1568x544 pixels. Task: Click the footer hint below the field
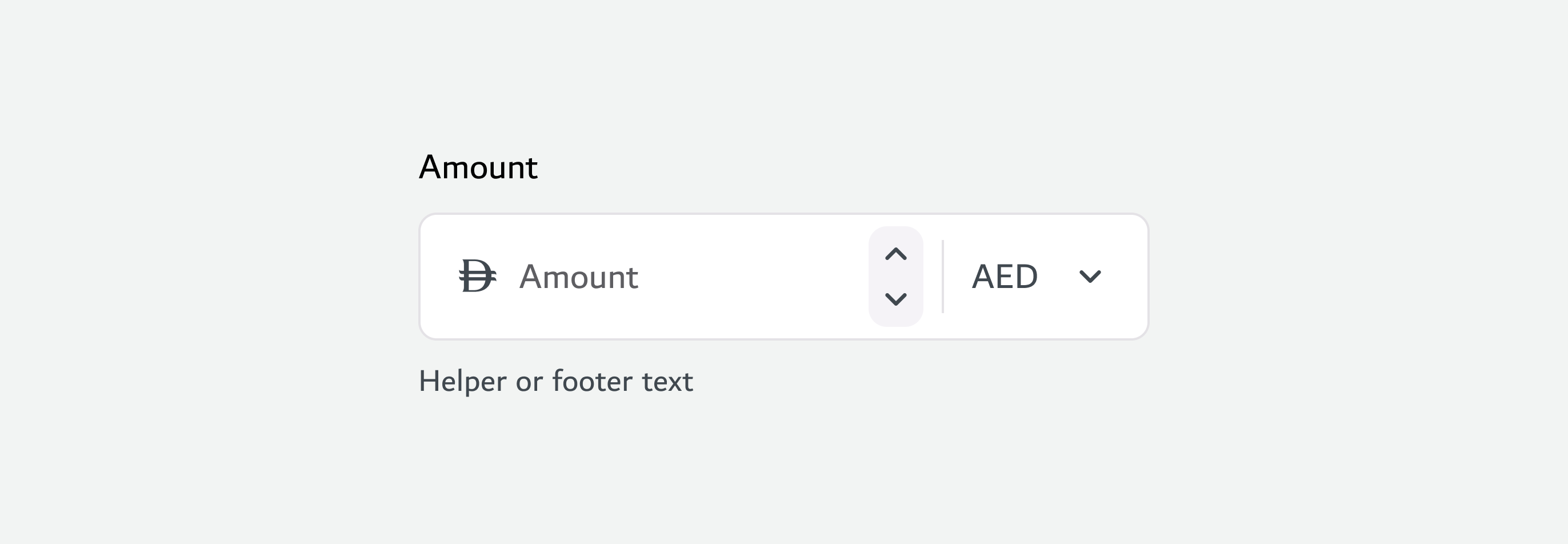pyautogui.click(x=556, y=382)
